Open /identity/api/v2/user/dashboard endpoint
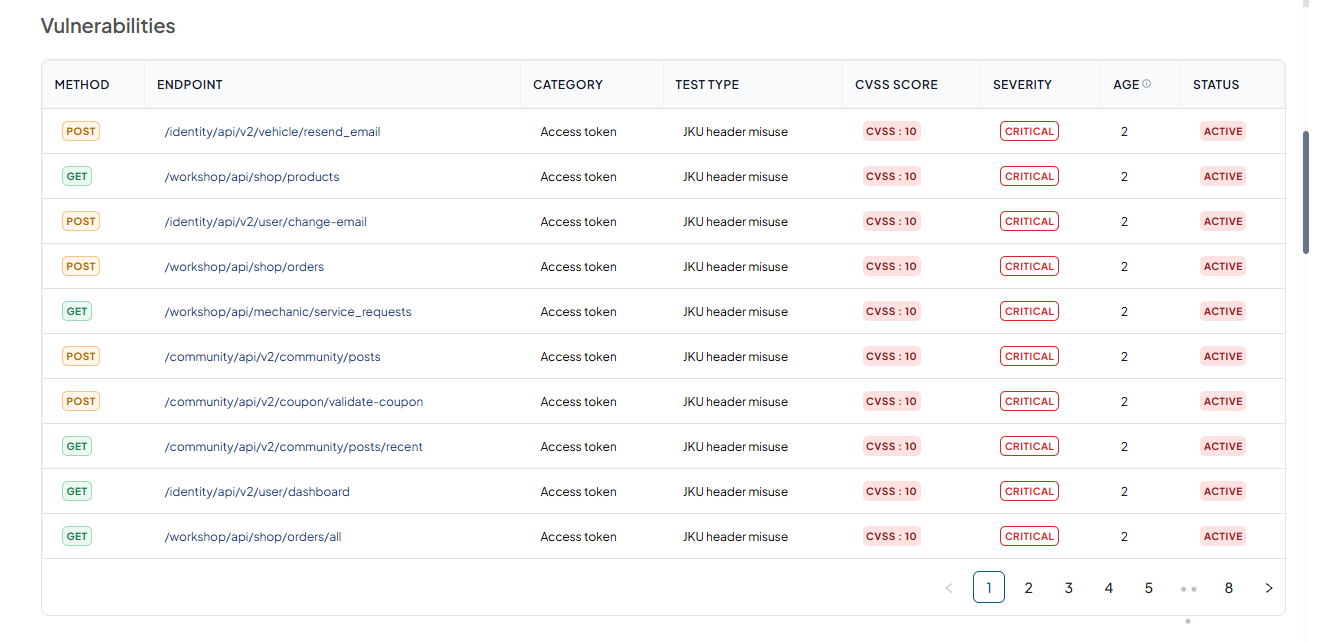The width and height of the screenshot is (1328, 642). tap(257, 492)
